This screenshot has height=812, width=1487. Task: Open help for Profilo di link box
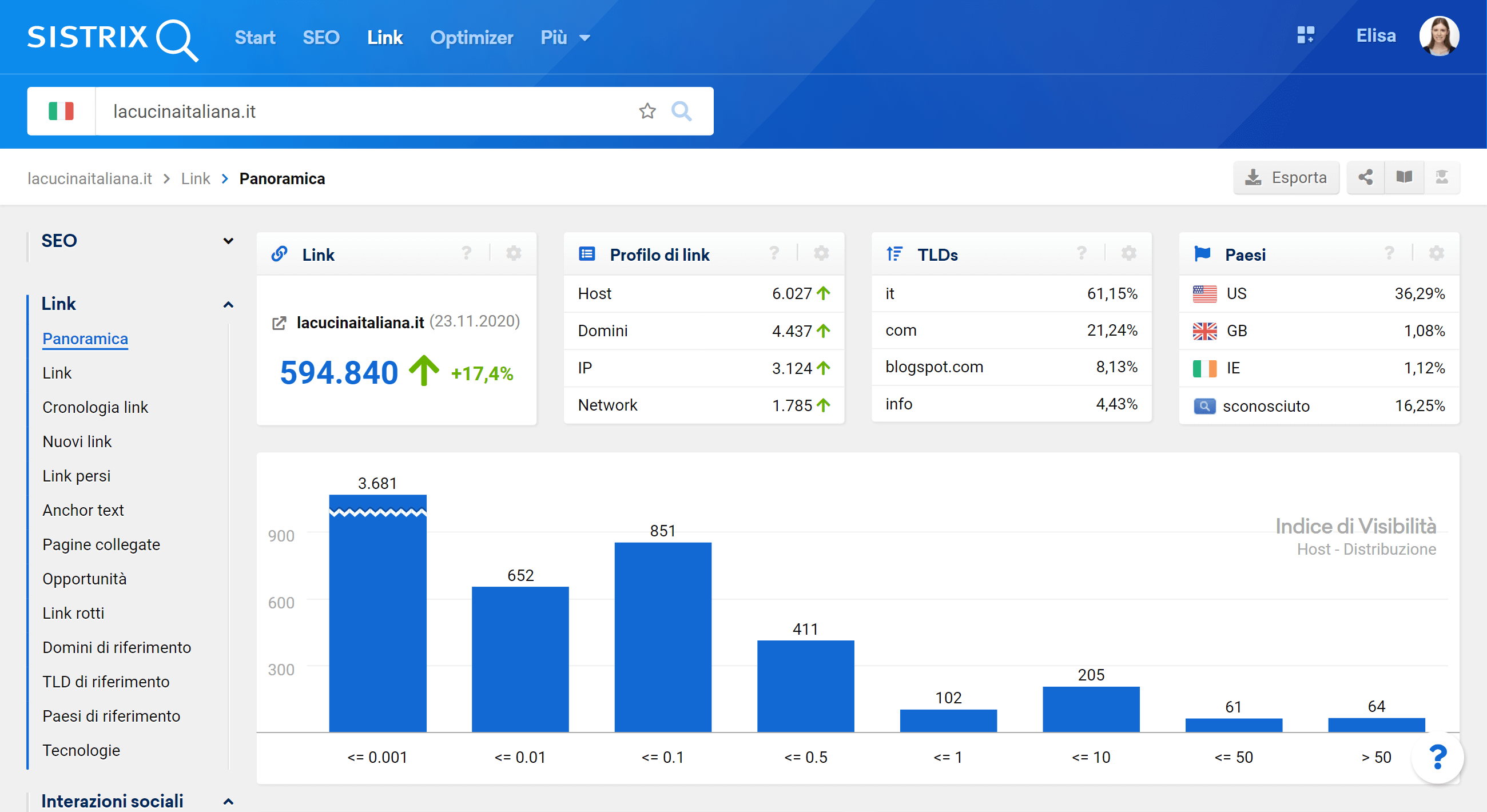tap(774, 253)
